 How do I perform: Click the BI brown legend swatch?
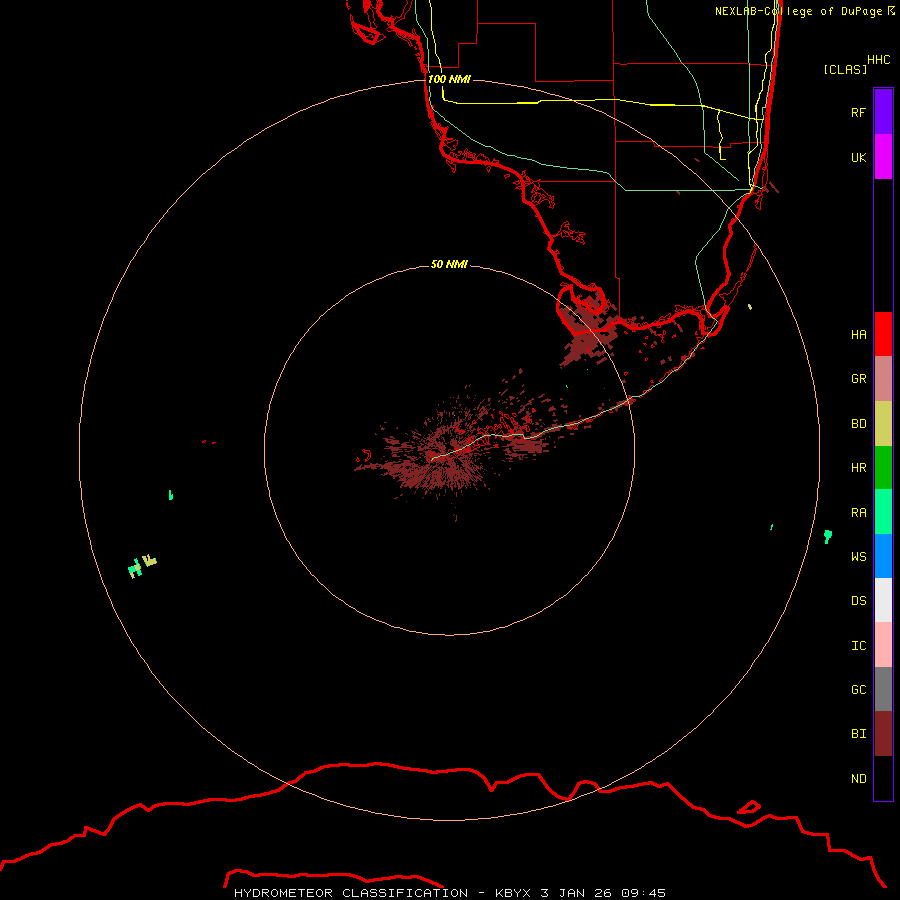pos(883,734)
